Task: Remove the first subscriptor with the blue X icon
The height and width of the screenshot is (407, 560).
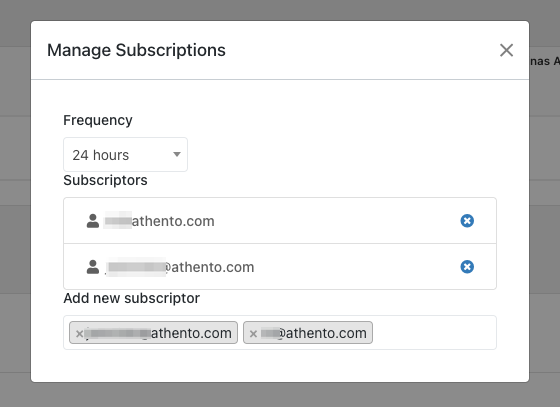Action: [467, 221]
